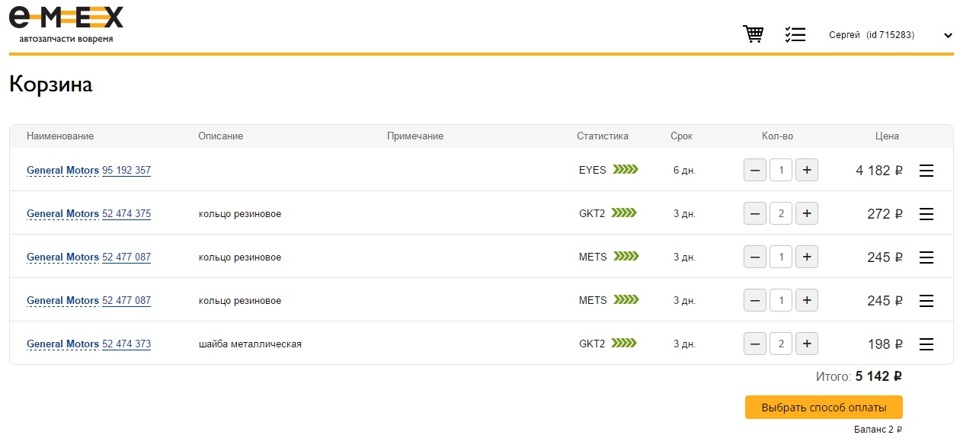Open hamburger menu for 52 474 375 row
This screenshot has width=960, height=438.
pos(926,214)
